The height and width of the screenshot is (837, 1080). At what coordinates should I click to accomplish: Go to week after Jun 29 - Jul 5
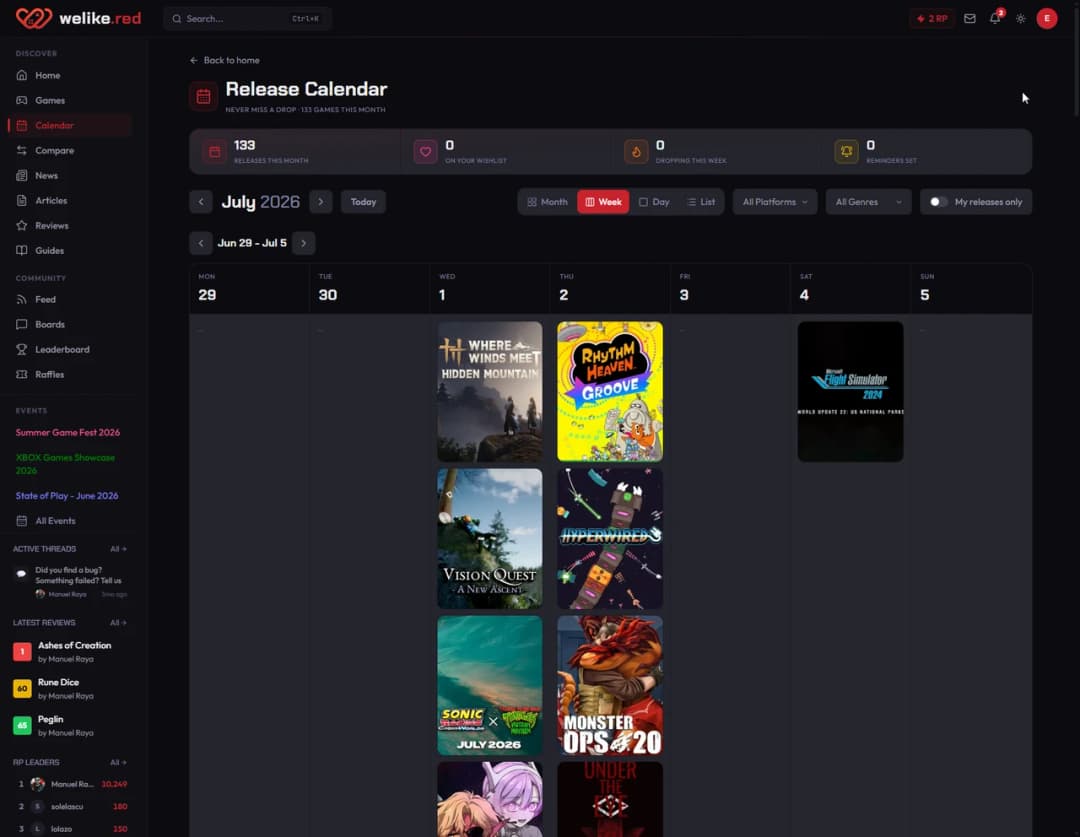click(303, 243)
